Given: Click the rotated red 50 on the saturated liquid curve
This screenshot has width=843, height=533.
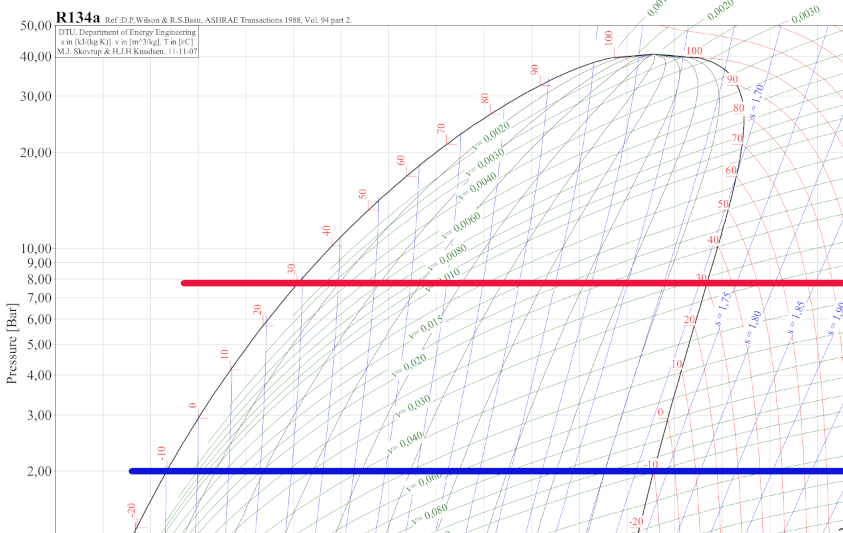Looking at the screenshot, I should (x=363, y=194).
